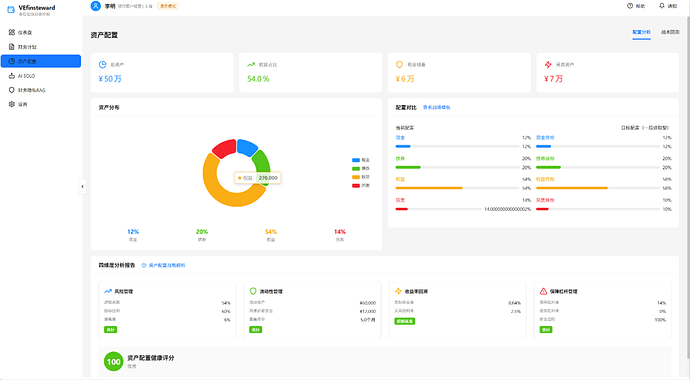Toggle the green bond legend swatch

tap(356, 168)
